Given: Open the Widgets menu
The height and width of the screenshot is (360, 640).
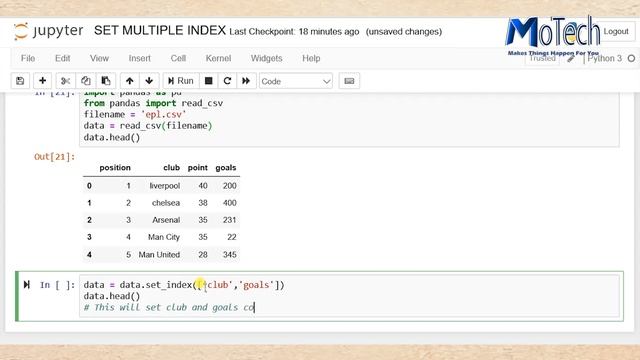Looking at the screenshot, I should coord(267,58).
